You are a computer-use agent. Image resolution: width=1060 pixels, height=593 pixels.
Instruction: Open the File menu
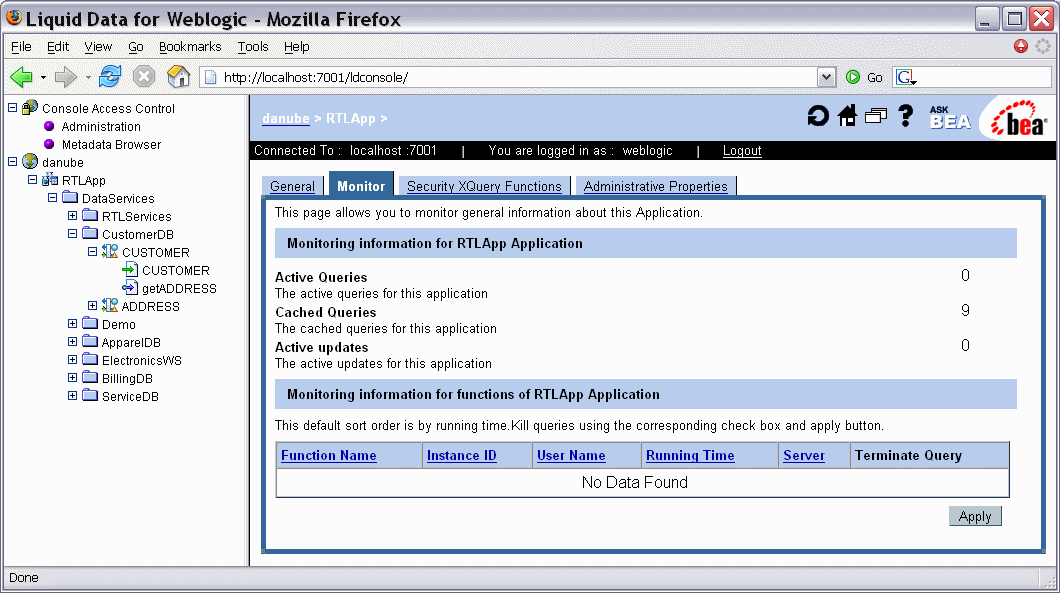coord(21,46)
